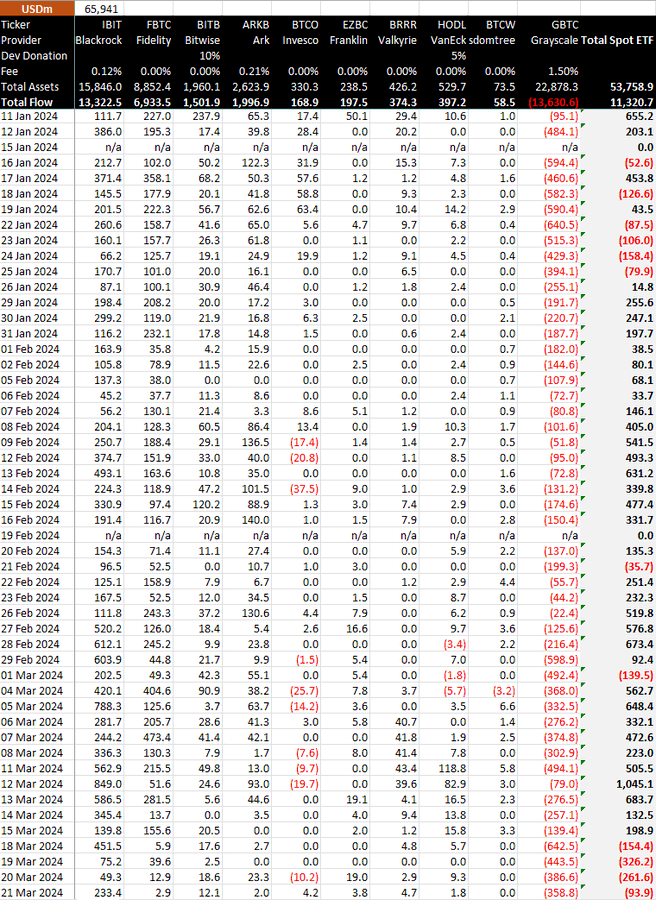
Task: Select the 15 Jan 2024 date cell
Action: 29,147
